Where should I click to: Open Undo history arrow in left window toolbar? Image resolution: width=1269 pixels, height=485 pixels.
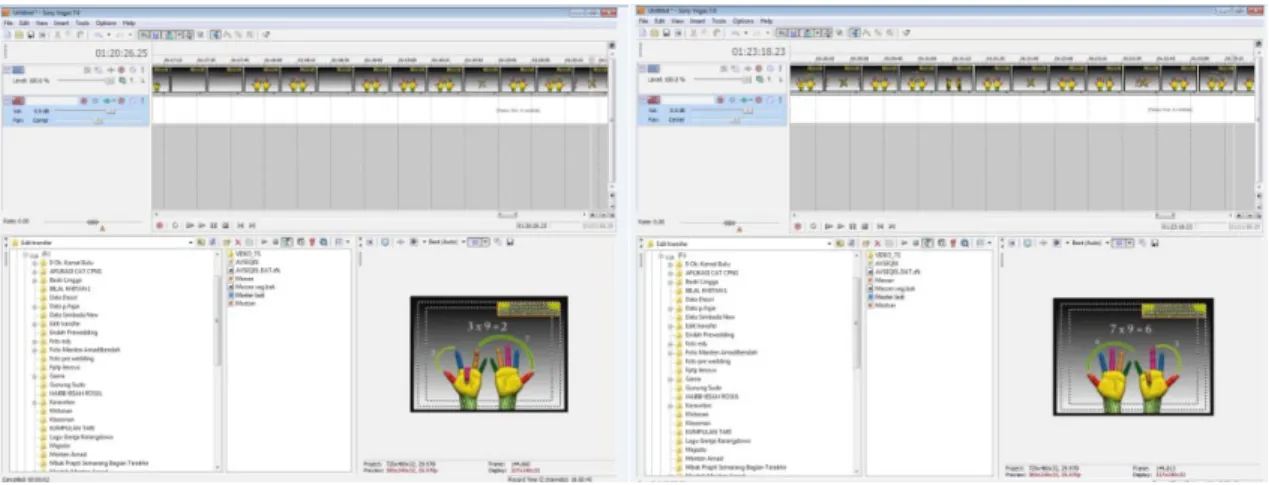(108, 35)
